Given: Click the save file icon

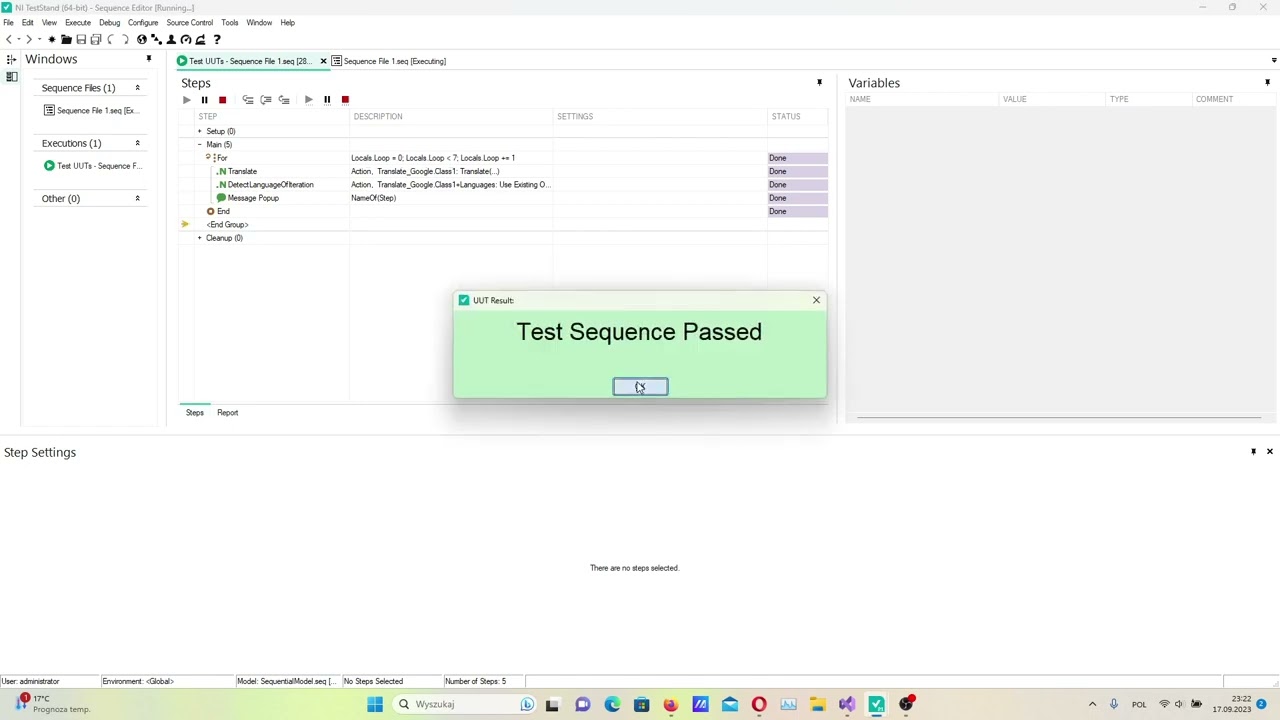Looking at the screenshot, I should coord(81,39).
